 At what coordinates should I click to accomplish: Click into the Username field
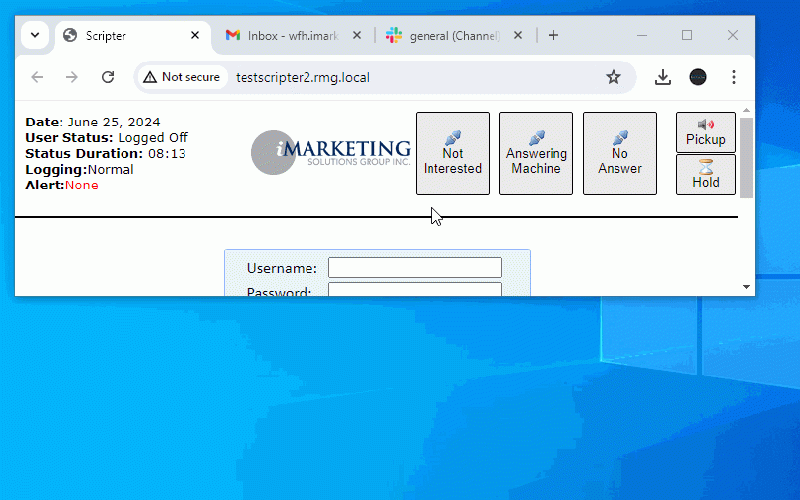point(414,268)
